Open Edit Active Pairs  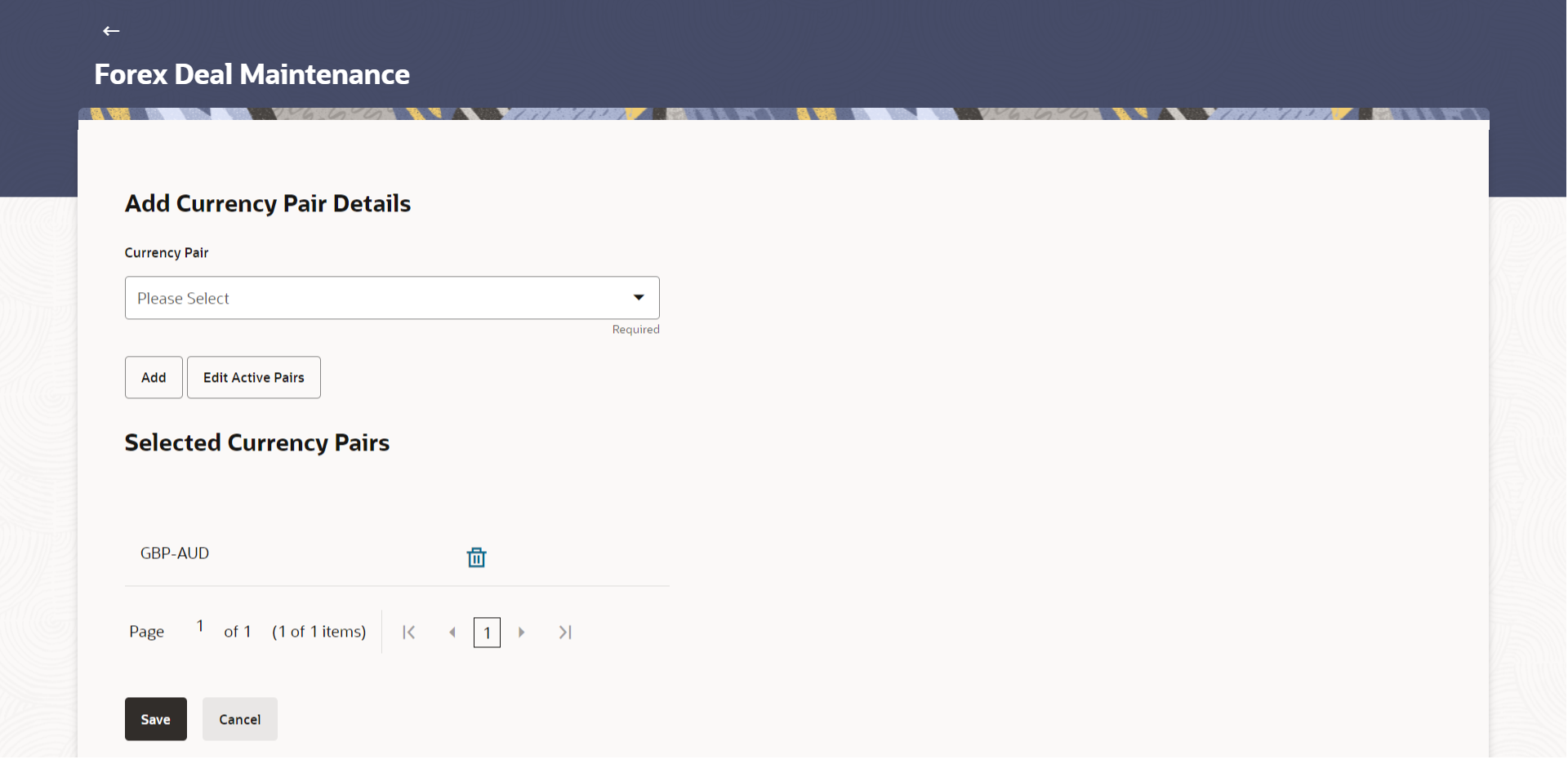tap(254, 378)
